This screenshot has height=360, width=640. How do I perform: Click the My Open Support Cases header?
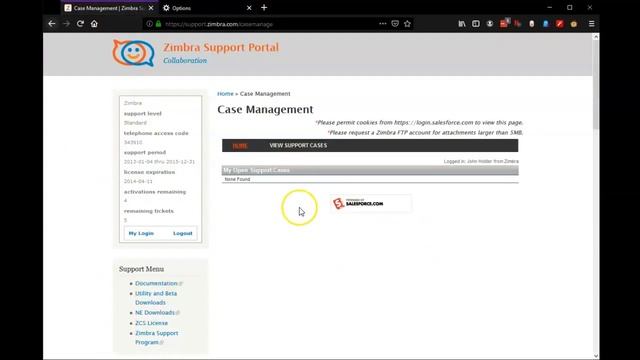370,170
